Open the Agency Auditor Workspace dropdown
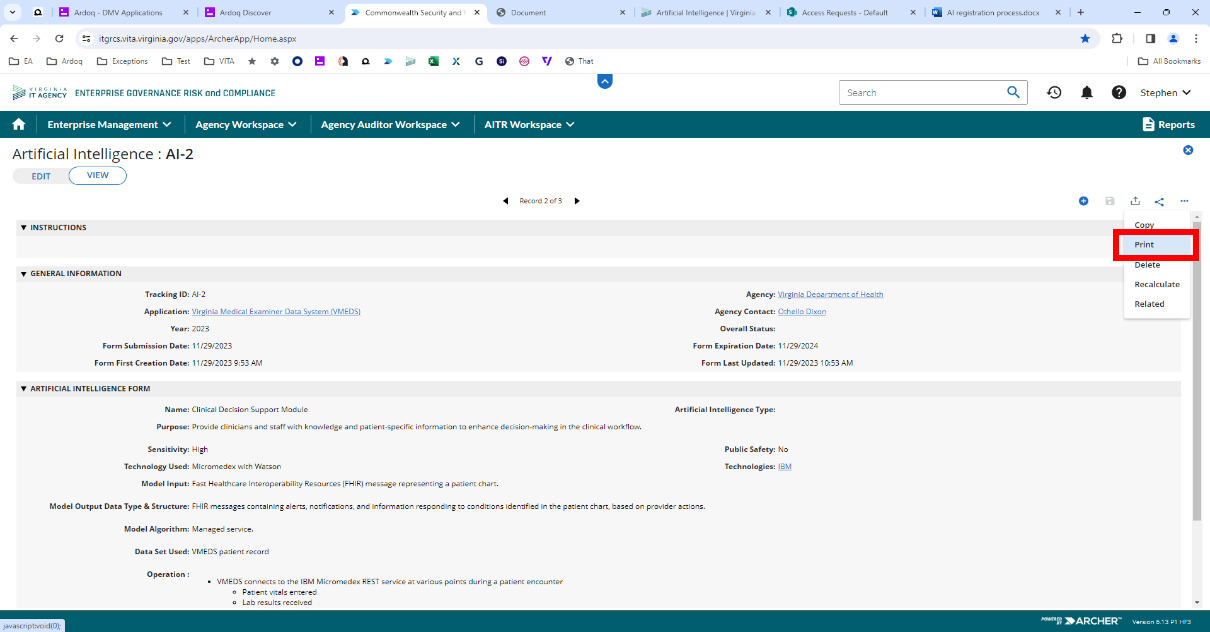 click(390, 125)
